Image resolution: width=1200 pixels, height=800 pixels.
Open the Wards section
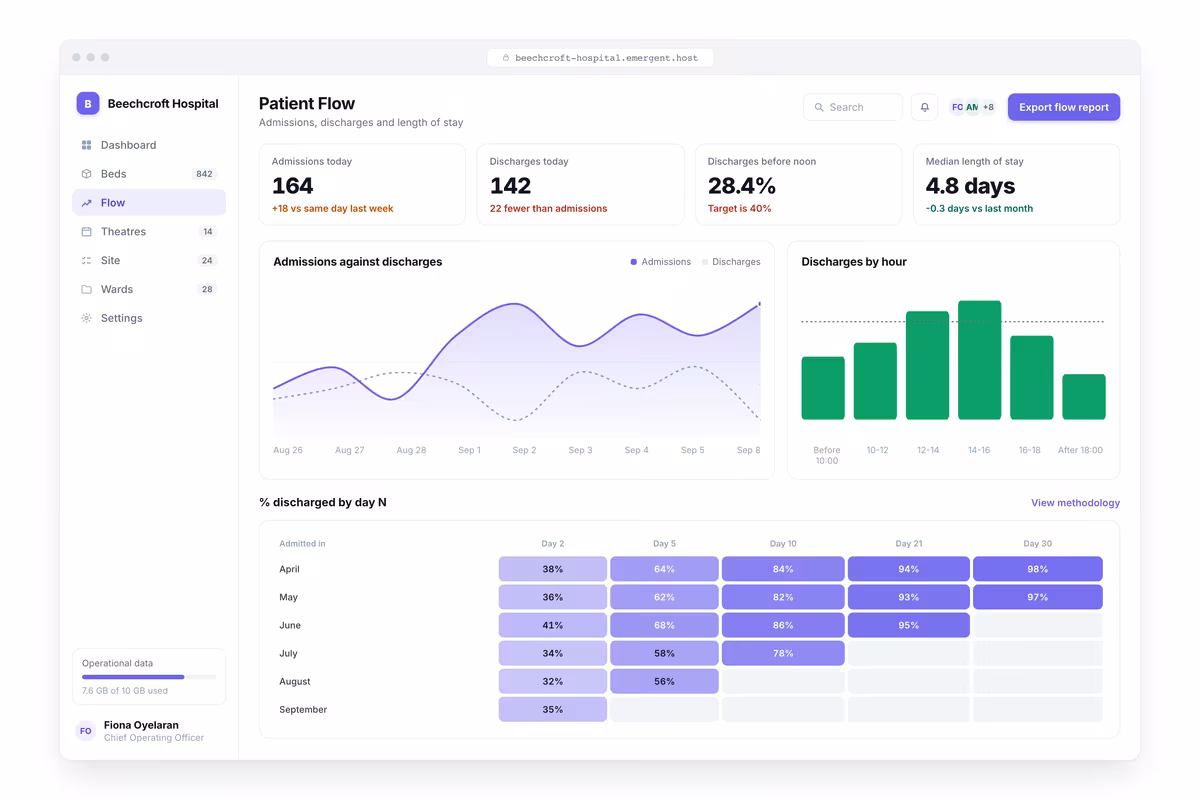149,290
